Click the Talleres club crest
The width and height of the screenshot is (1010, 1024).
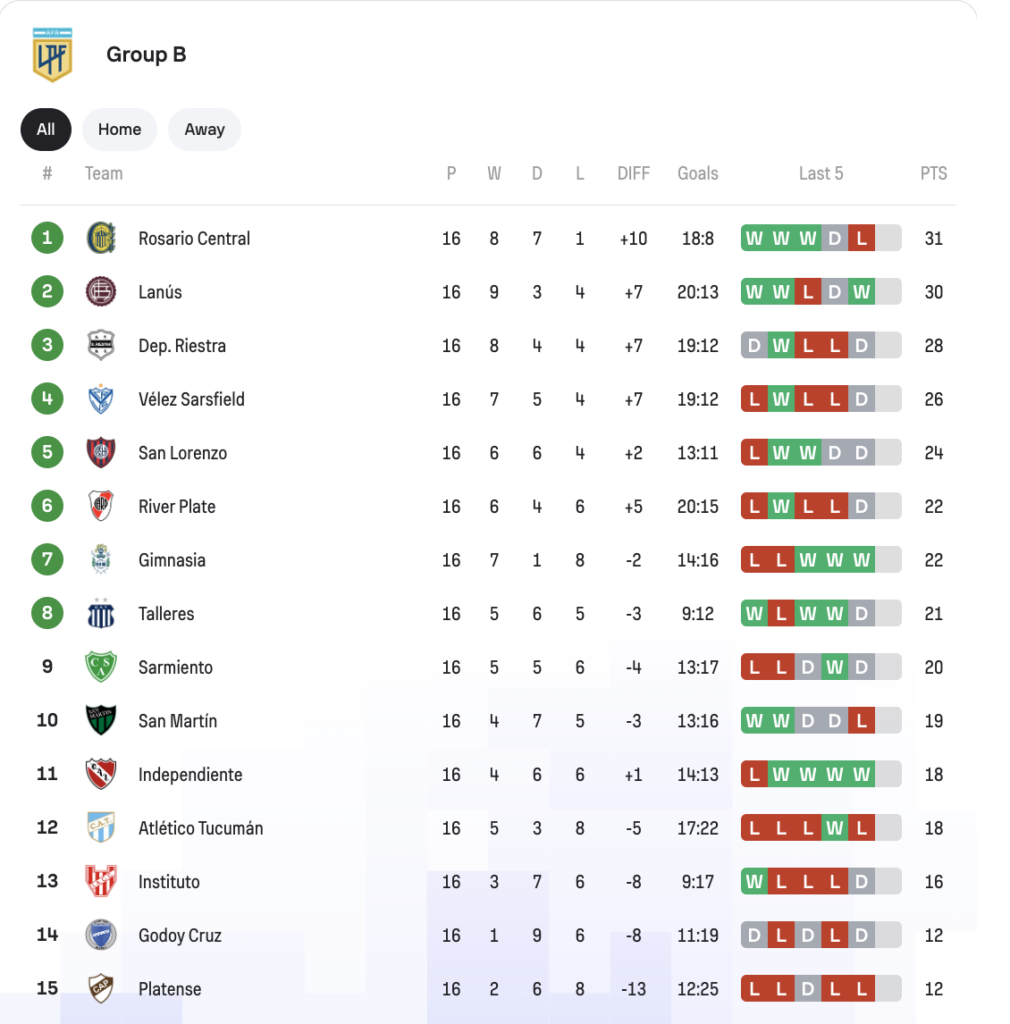pyautogui.click(x=101, y=614)
